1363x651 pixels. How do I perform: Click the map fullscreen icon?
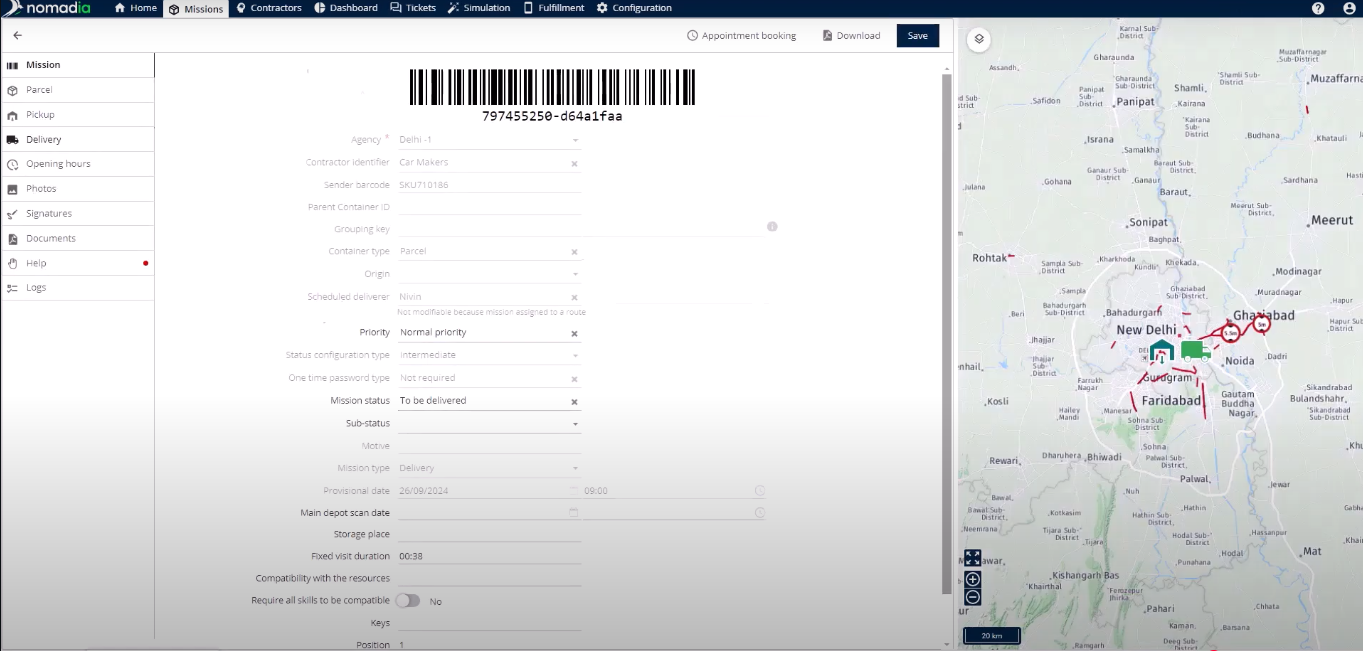click(972, 558)
